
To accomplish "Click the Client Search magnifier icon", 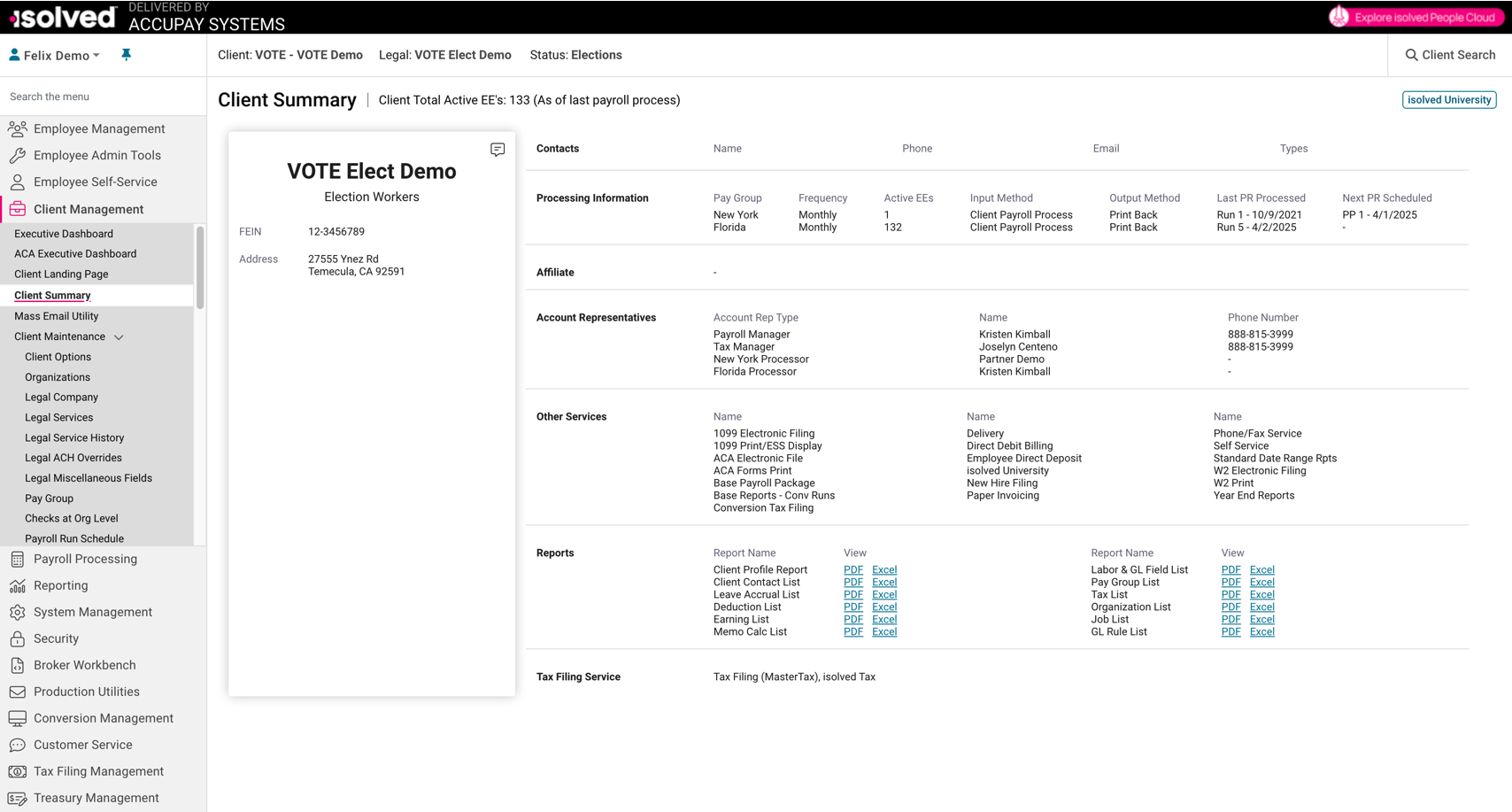I will 1412,55.
